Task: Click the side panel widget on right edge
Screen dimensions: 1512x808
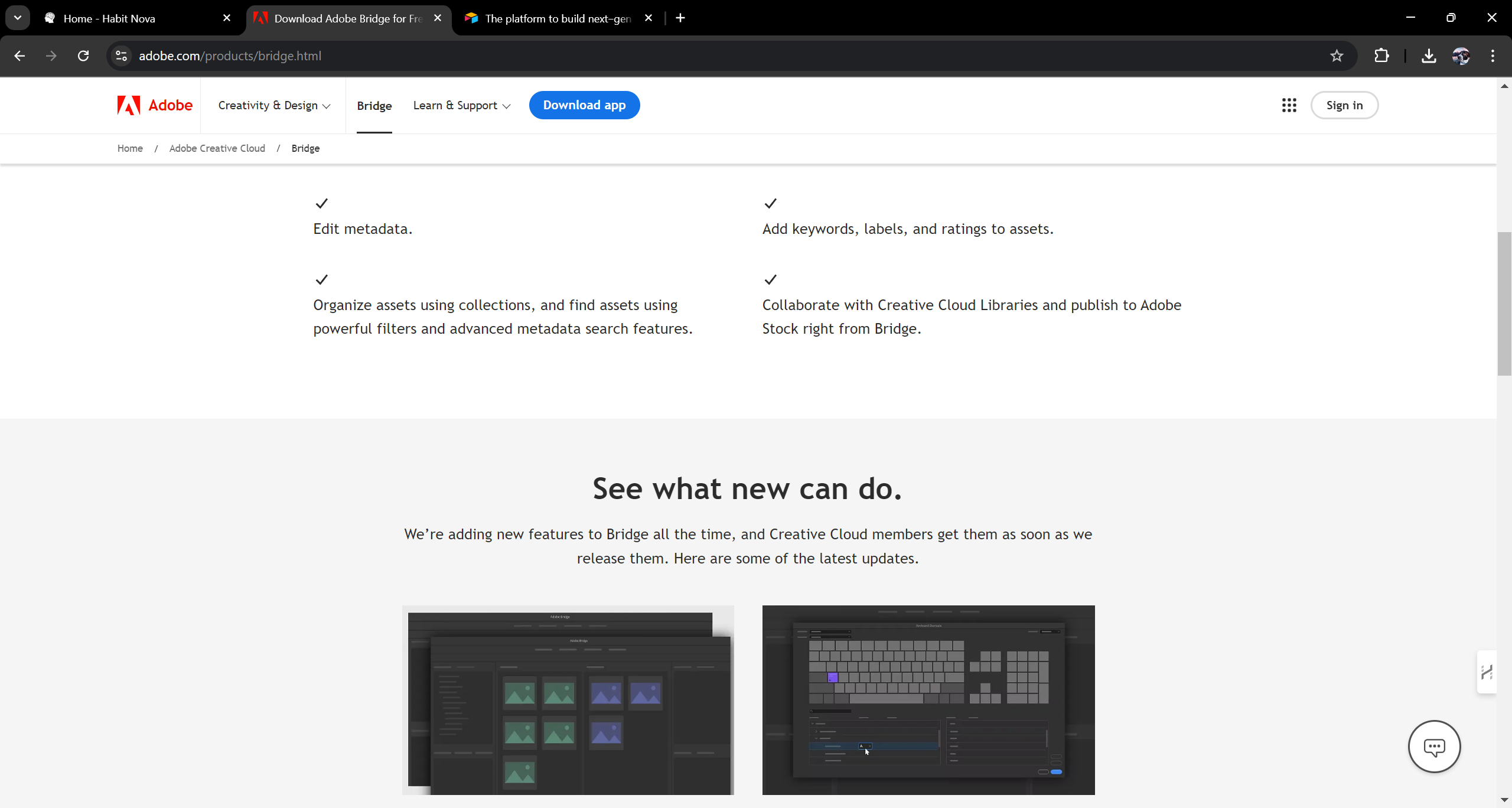Action: pyautogui.click(x=1487, y=672)
